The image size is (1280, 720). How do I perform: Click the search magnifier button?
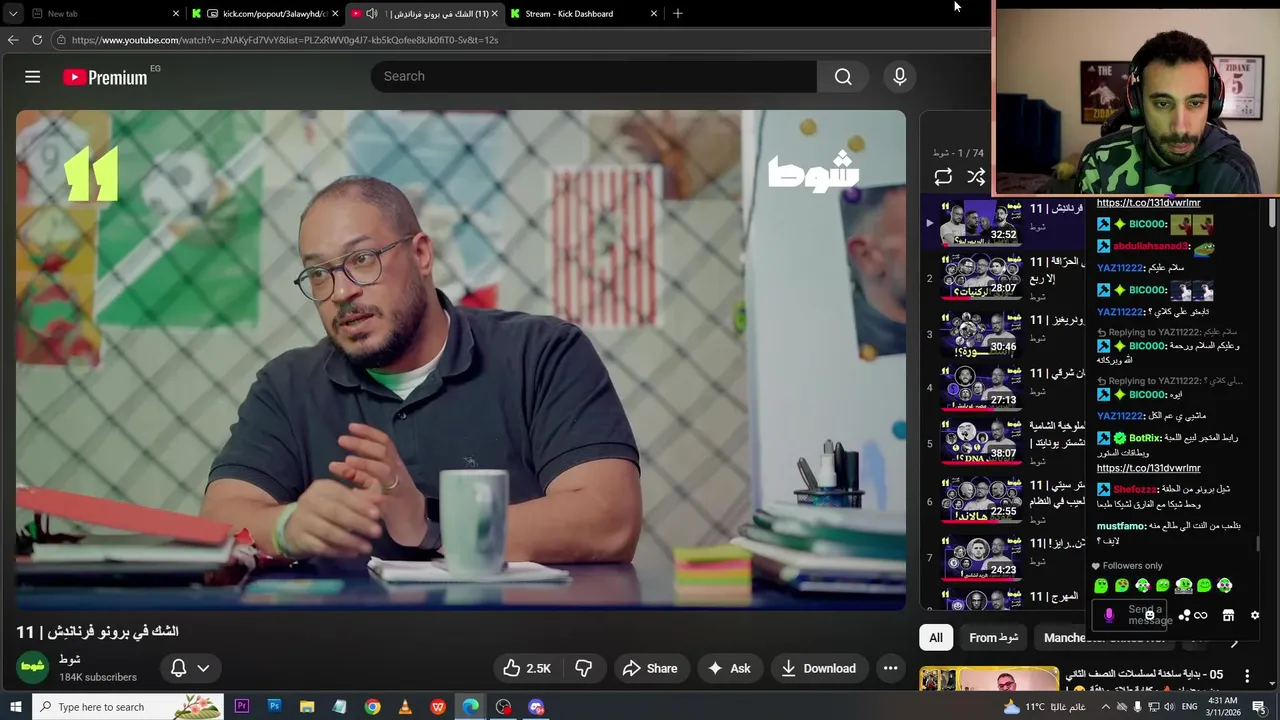pos(843,77)
